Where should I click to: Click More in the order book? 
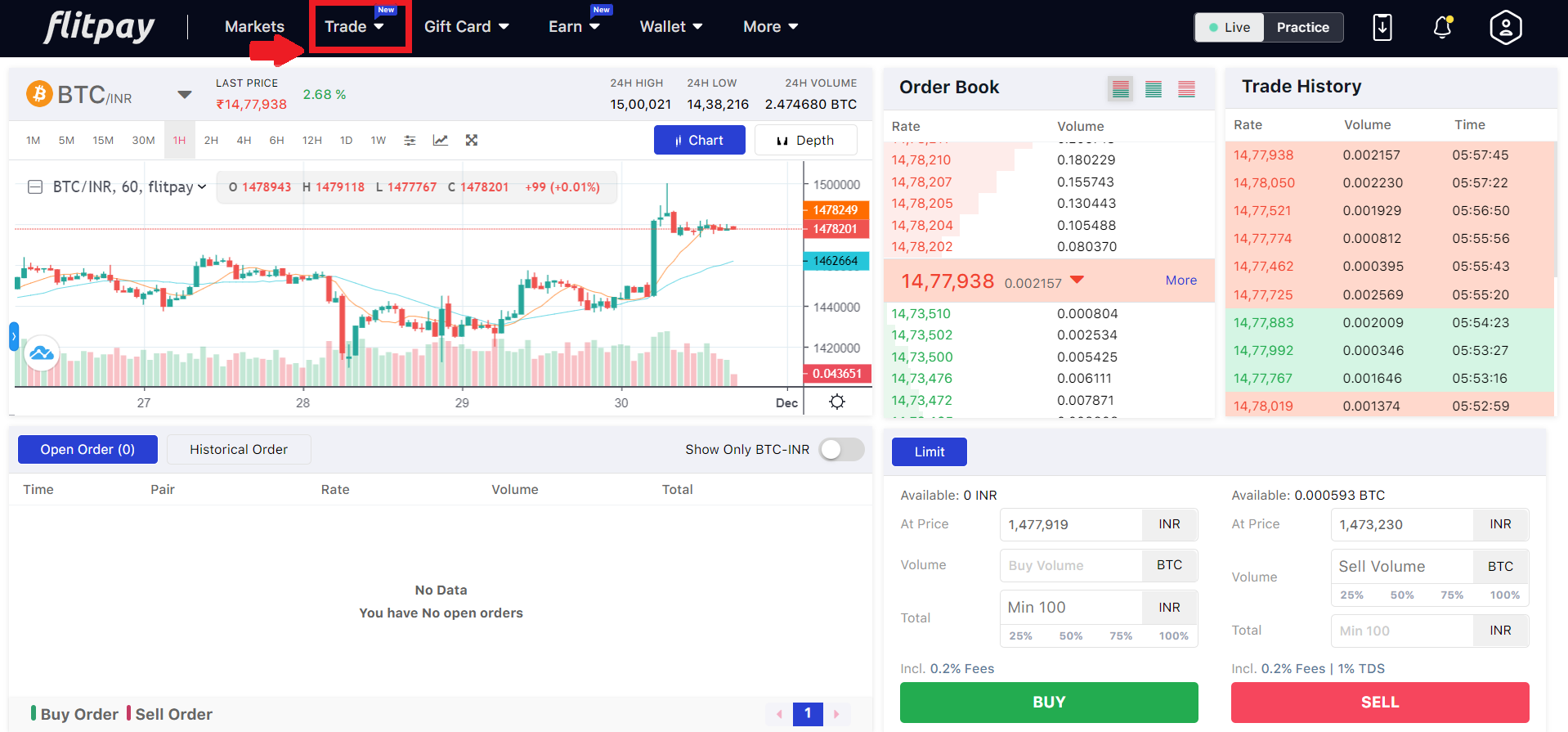1181,280
